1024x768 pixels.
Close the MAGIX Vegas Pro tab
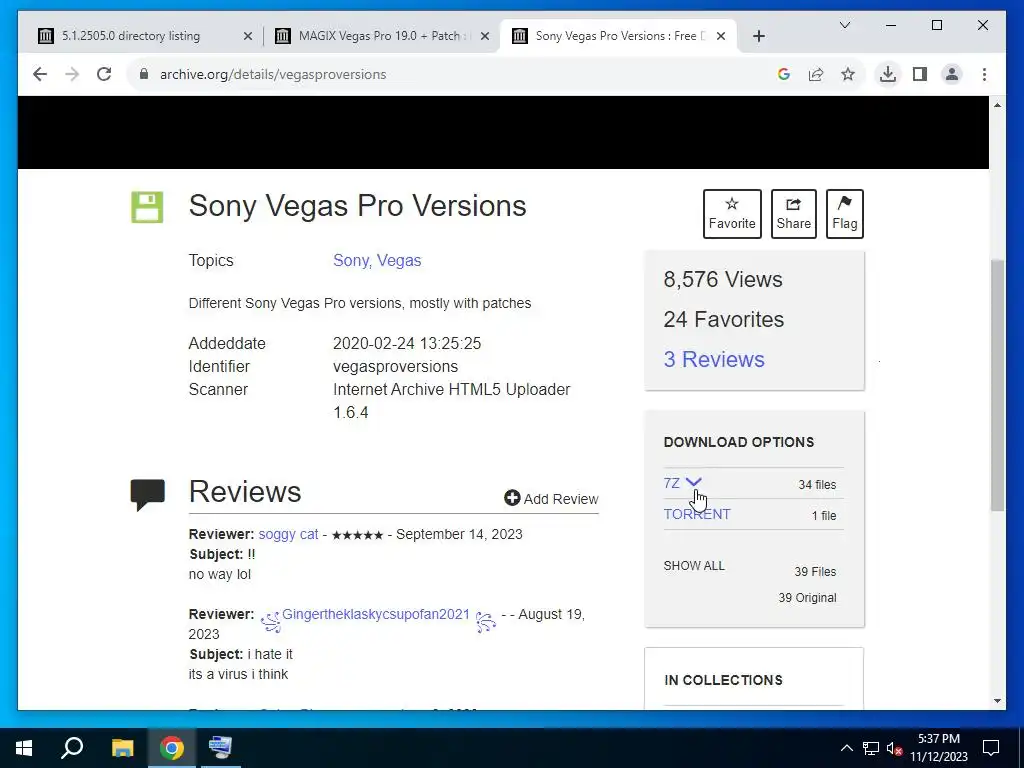point(485,36)
